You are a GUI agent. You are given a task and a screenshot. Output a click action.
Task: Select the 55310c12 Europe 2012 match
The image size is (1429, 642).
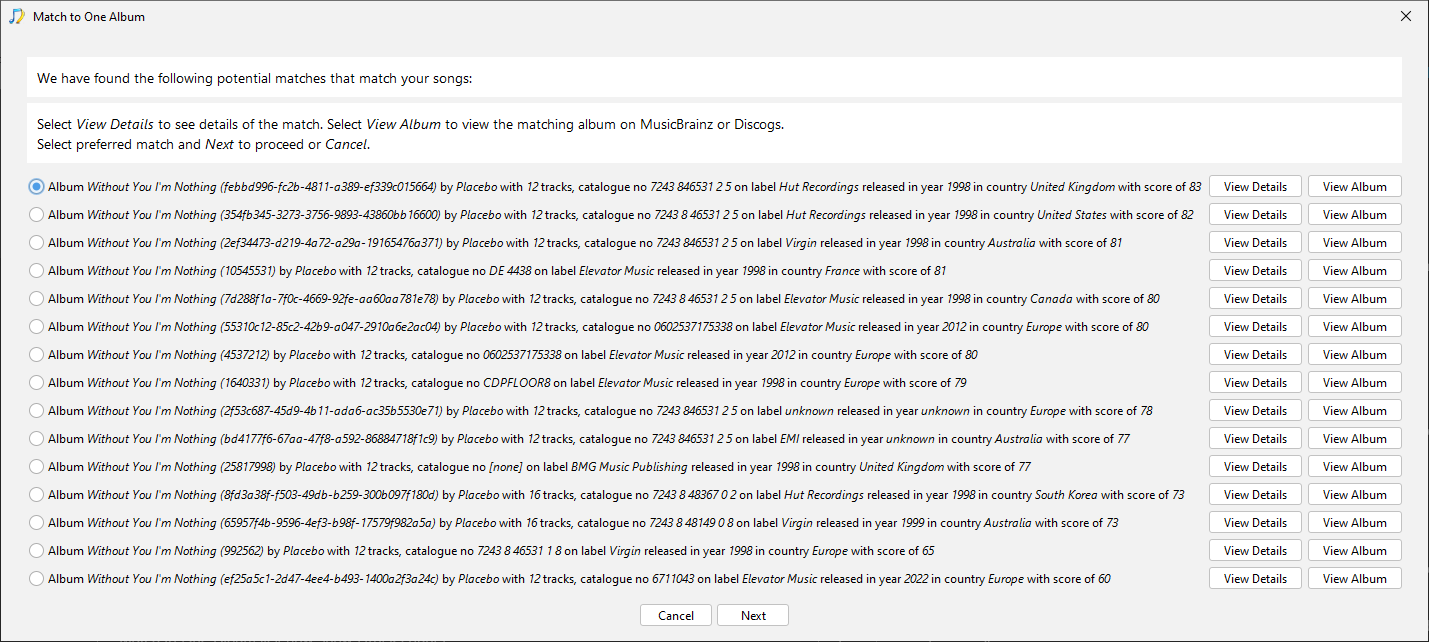tap(37, 327)
